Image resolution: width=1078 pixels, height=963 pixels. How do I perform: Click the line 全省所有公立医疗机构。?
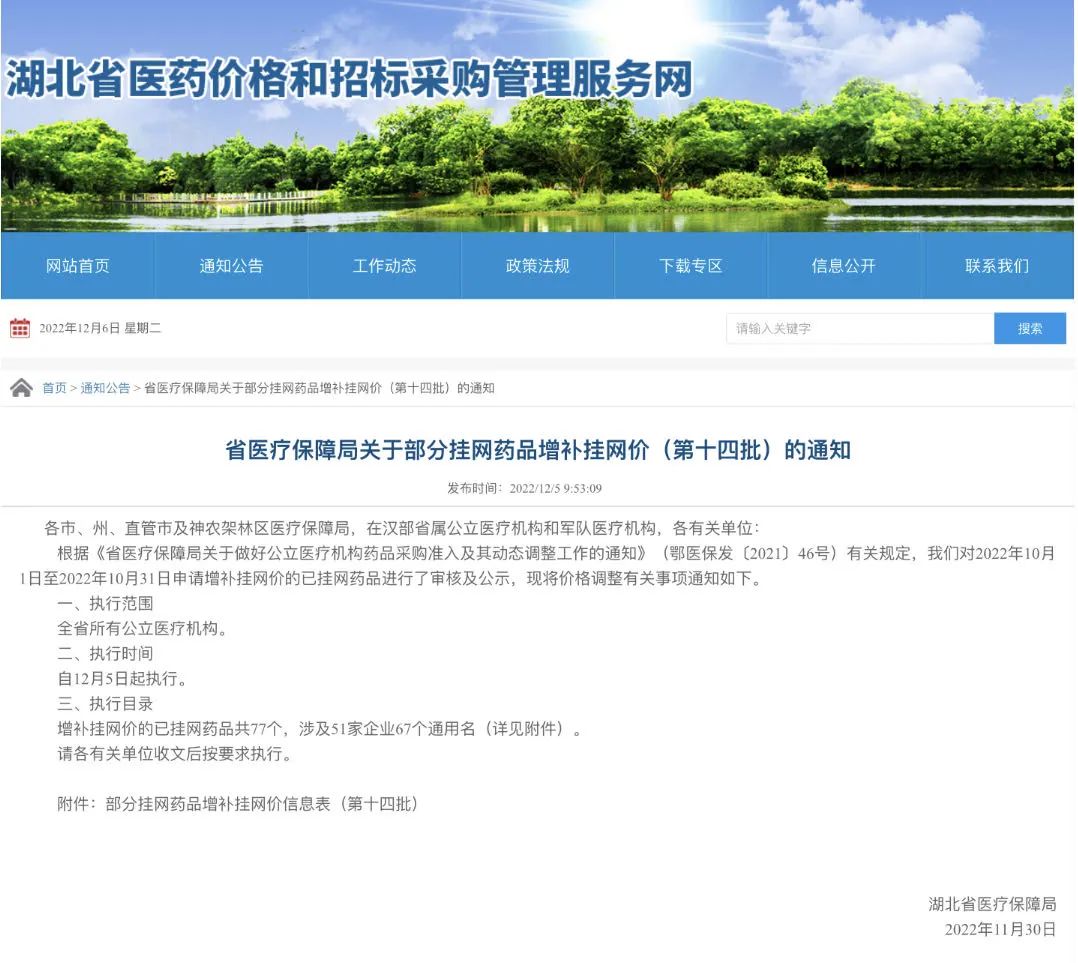[143, 628]
